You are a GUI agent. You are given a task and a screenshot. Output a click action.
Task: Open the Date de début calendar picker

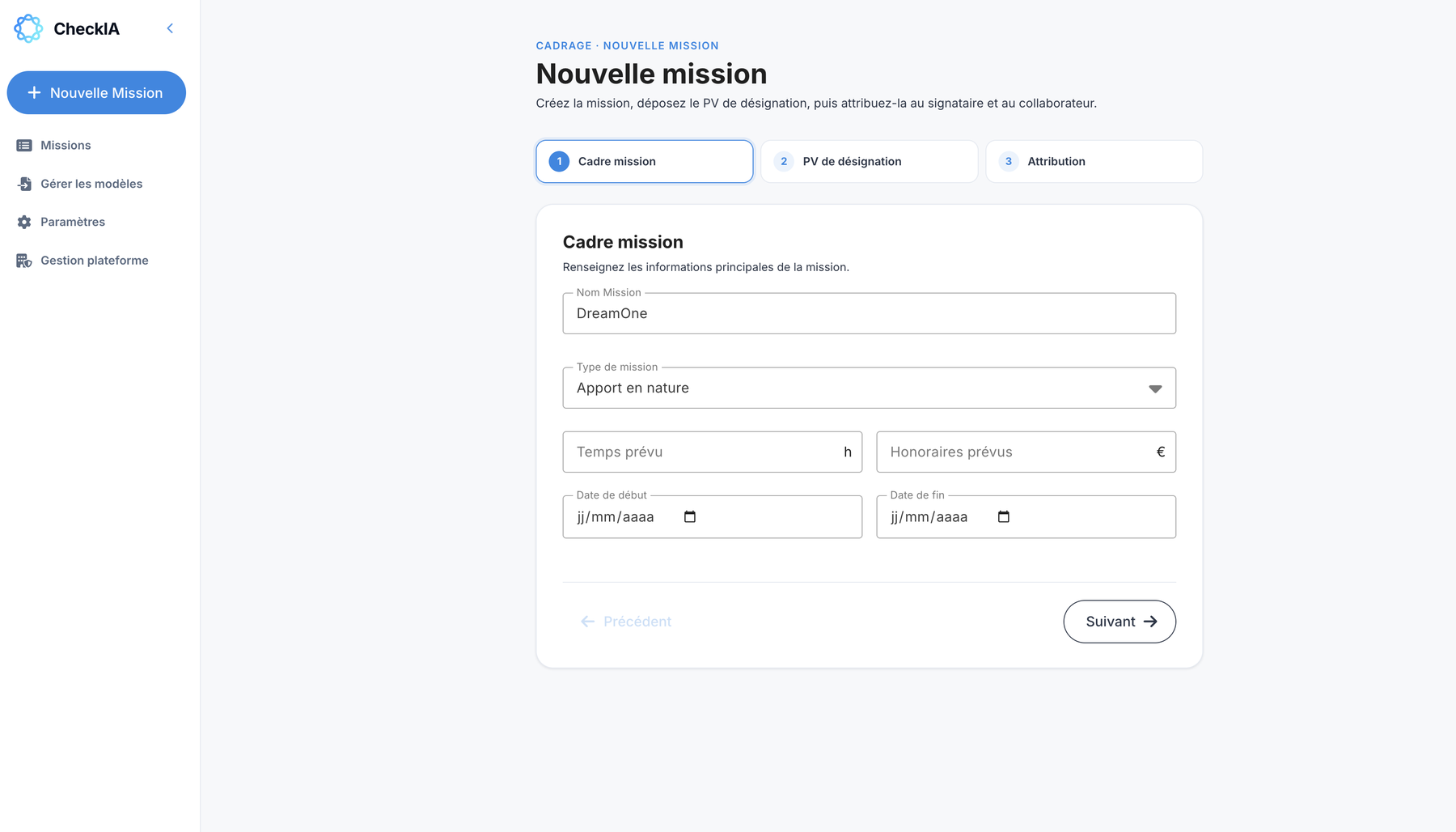click(x=690, y=516)
